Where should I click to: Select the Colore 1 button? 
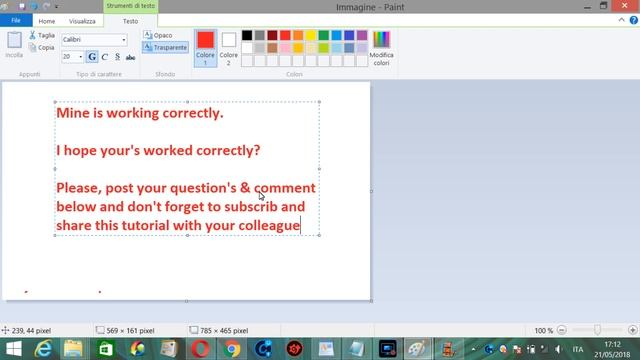click(x=205, y=48)
